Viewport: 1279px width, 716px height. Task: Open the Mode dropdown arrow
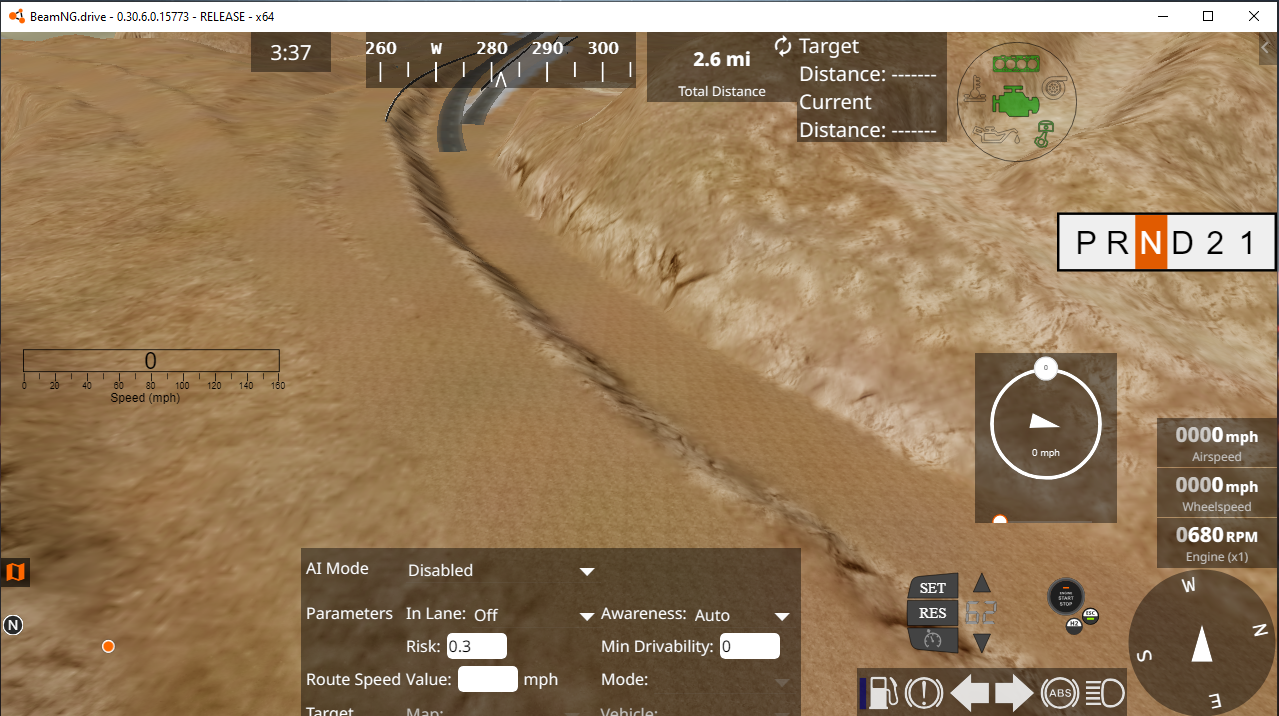coord(782,682)
